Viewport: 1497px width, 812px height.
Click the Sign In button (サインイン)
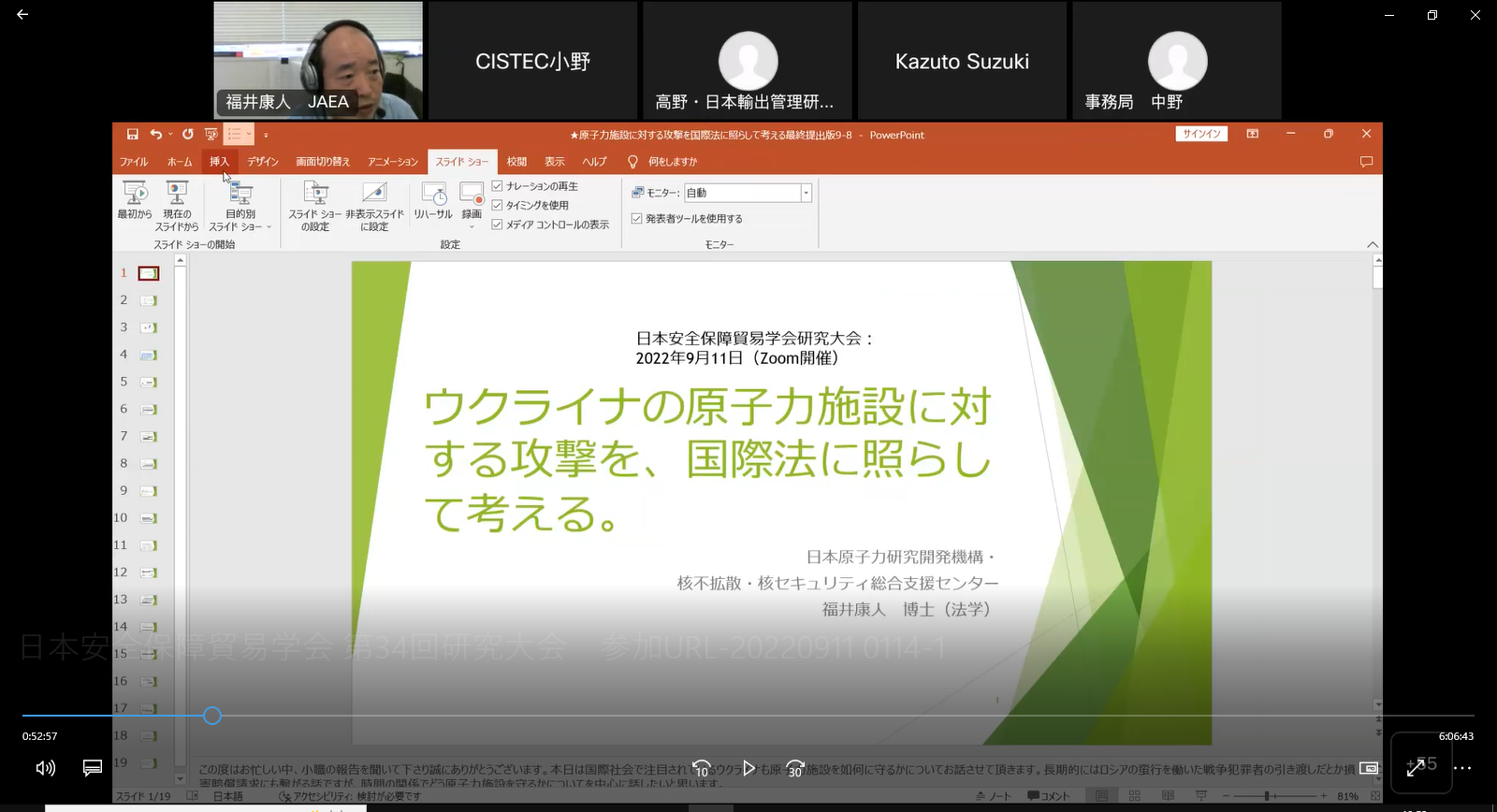(1201, 134)
